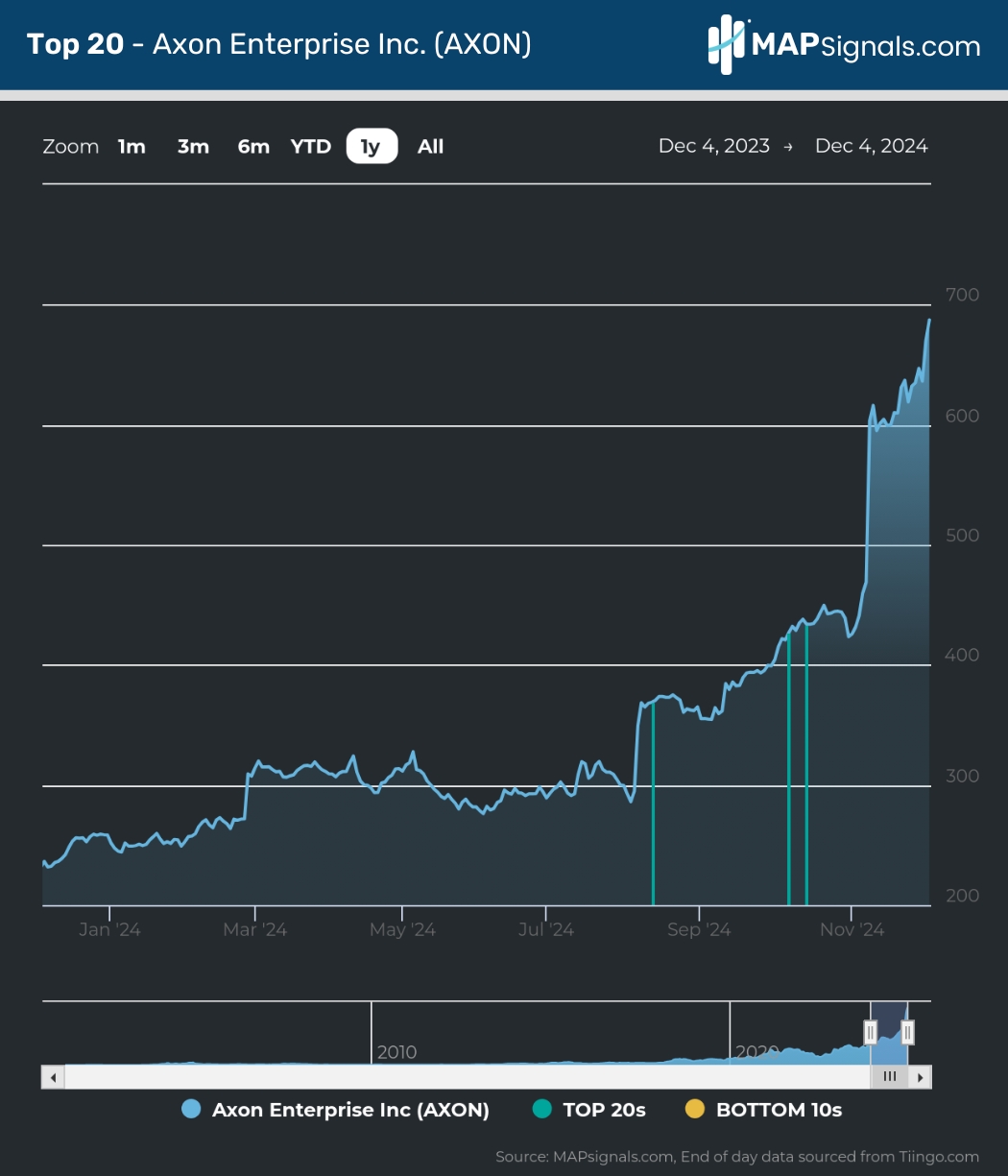Click the navigator scrollbar thumb
1008x1176 pixels.
pyautogui.click(x=890, y=1077)
